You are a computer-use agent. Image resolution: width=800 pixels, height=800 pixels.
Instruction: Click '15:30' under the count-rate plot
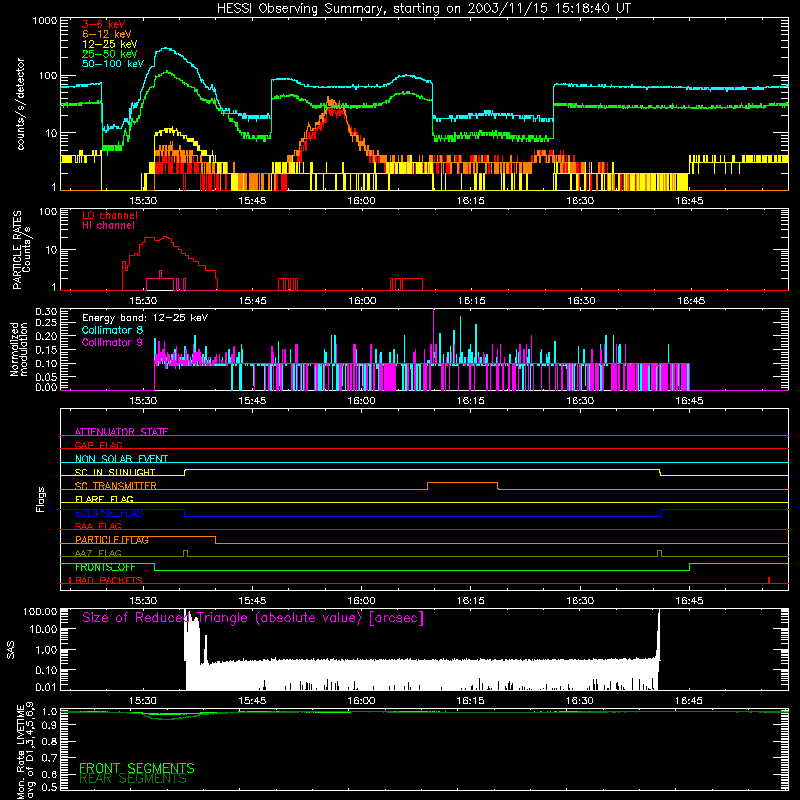click(x=143, y=201)
